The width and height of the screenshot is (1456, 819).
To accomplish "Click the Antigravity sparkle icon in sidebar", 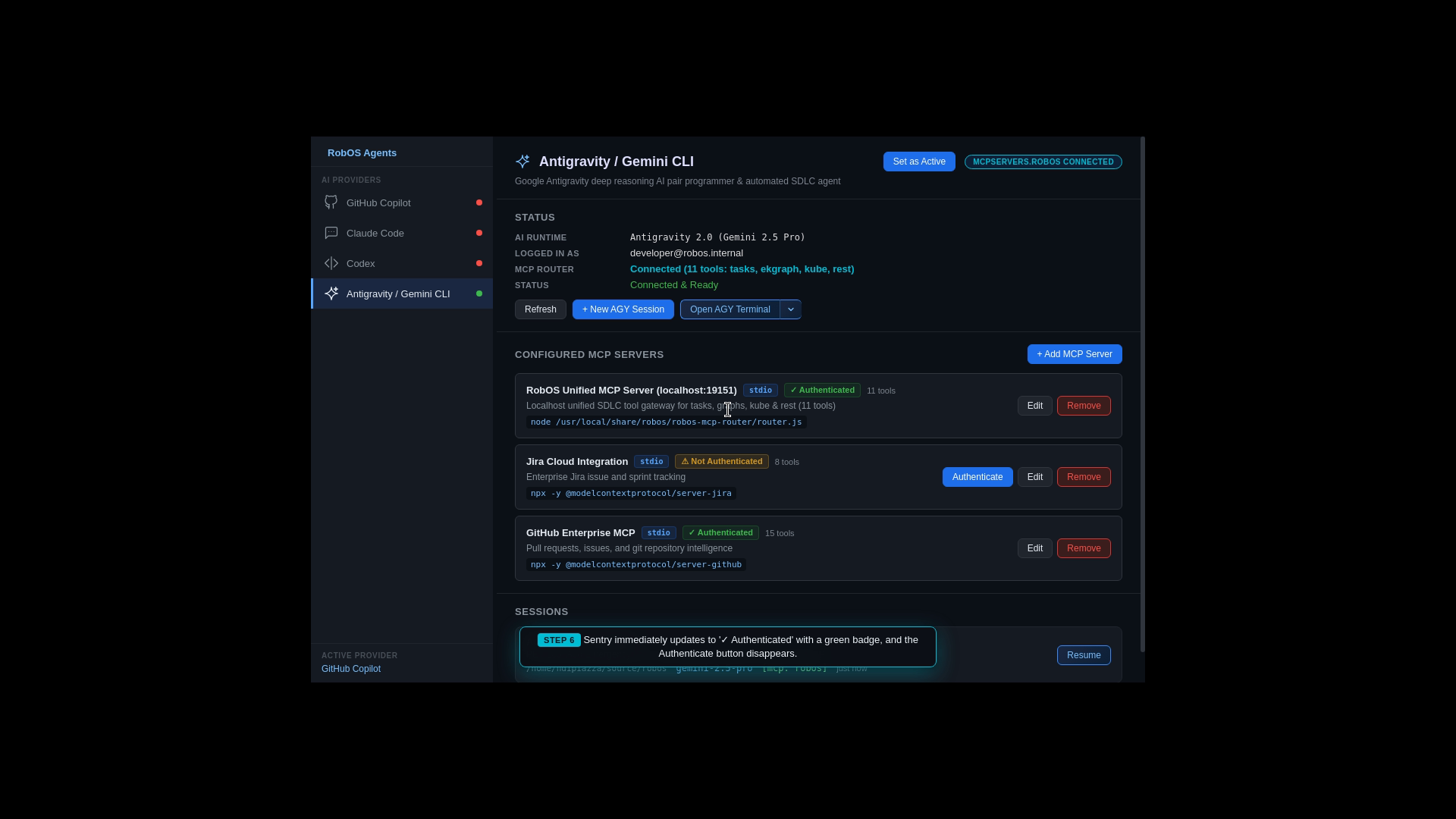I will (331, 293).
